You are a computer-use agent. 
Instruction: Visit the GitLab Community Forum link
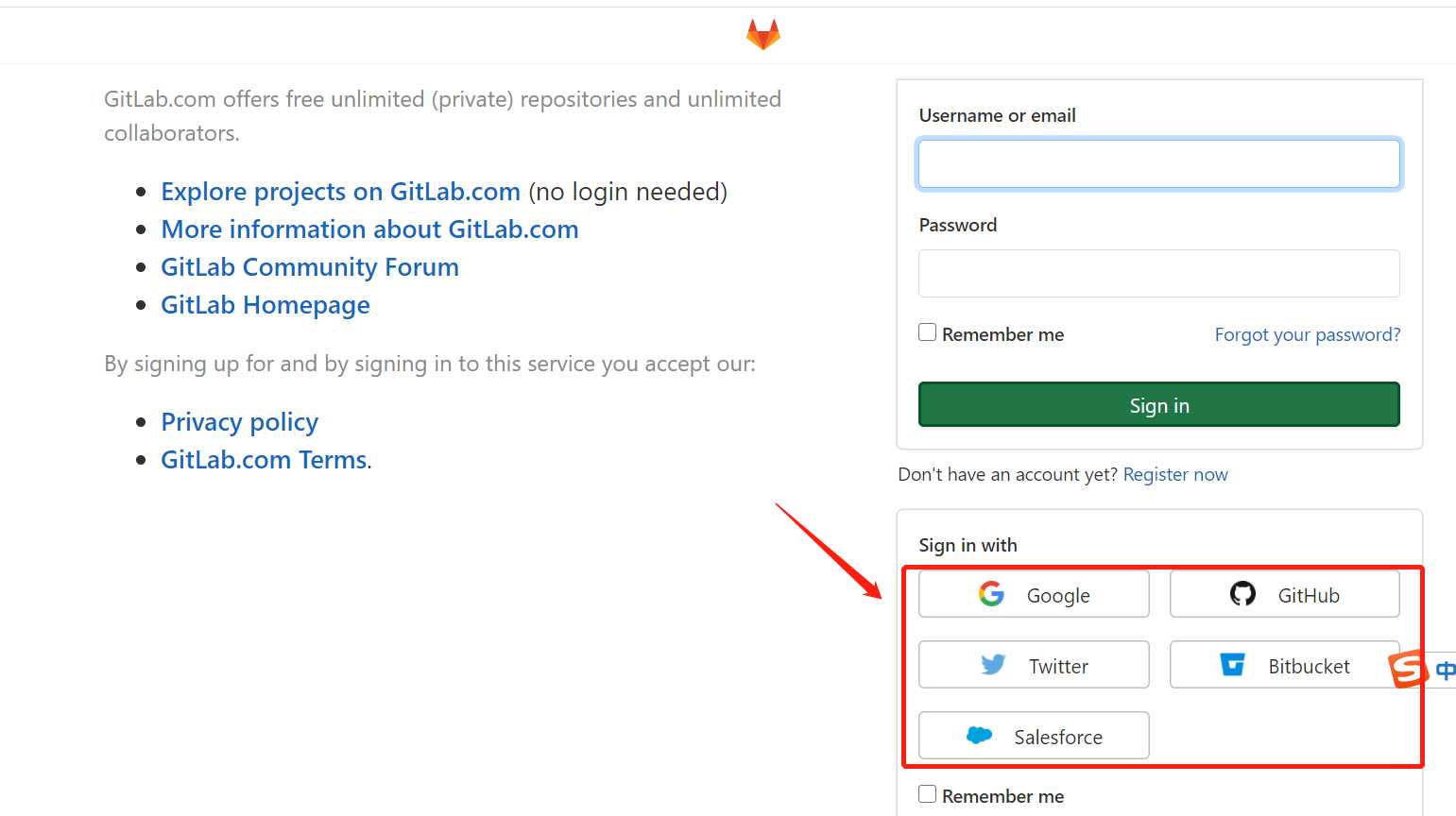310,267
